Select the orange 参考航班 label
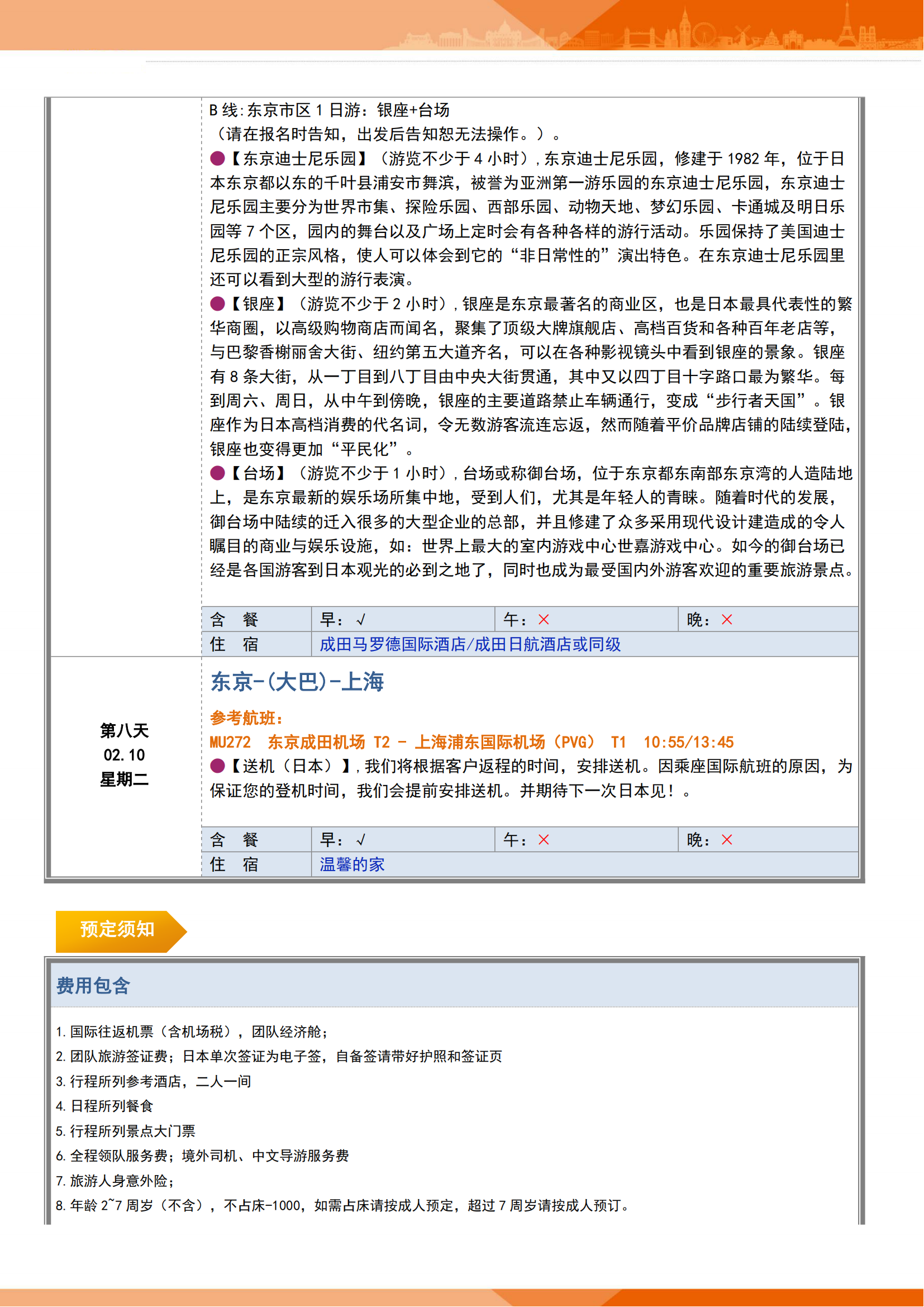924x1307 pixels. coord(246,719)
